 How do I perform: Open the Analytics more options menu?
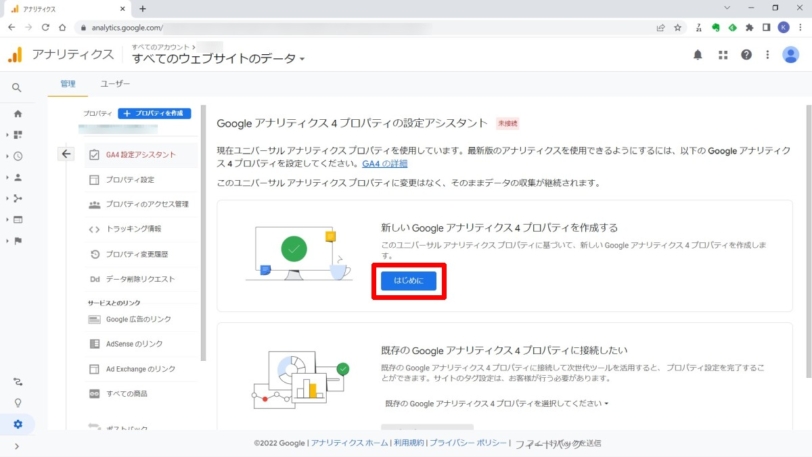[x=767, y=54]
